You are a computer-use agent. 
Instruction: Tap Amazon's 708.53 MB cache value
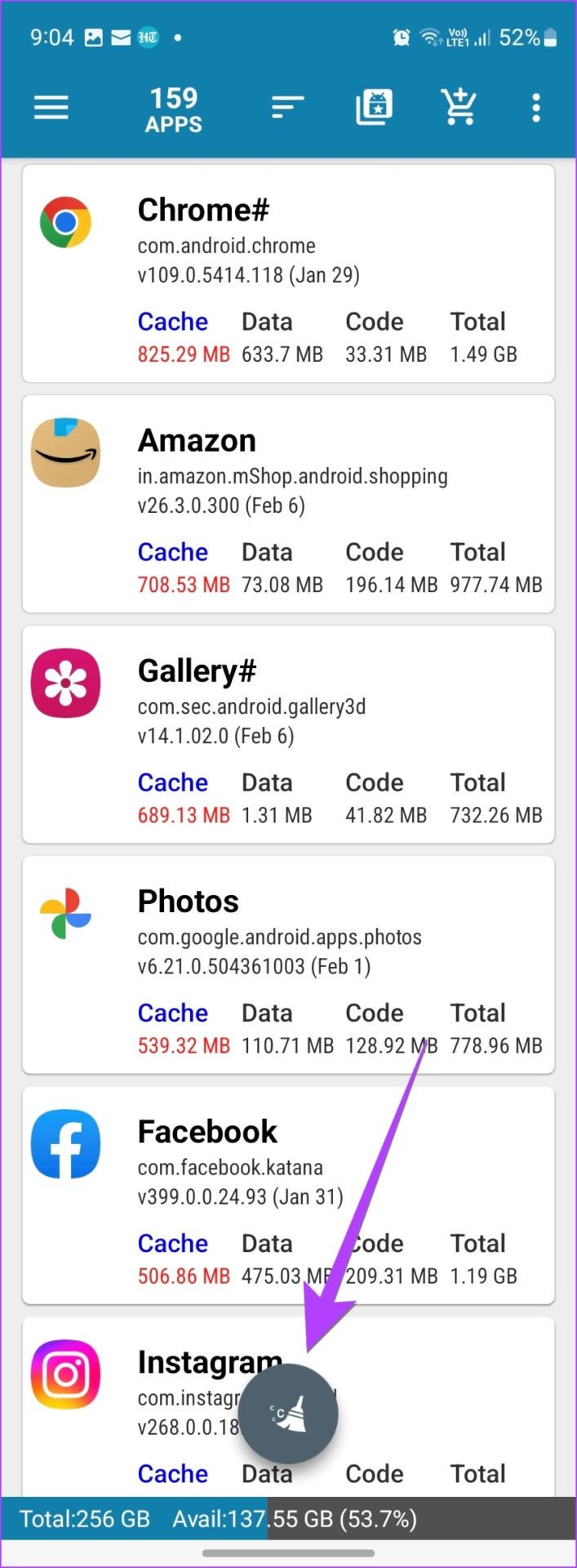[x=184, y=585]
